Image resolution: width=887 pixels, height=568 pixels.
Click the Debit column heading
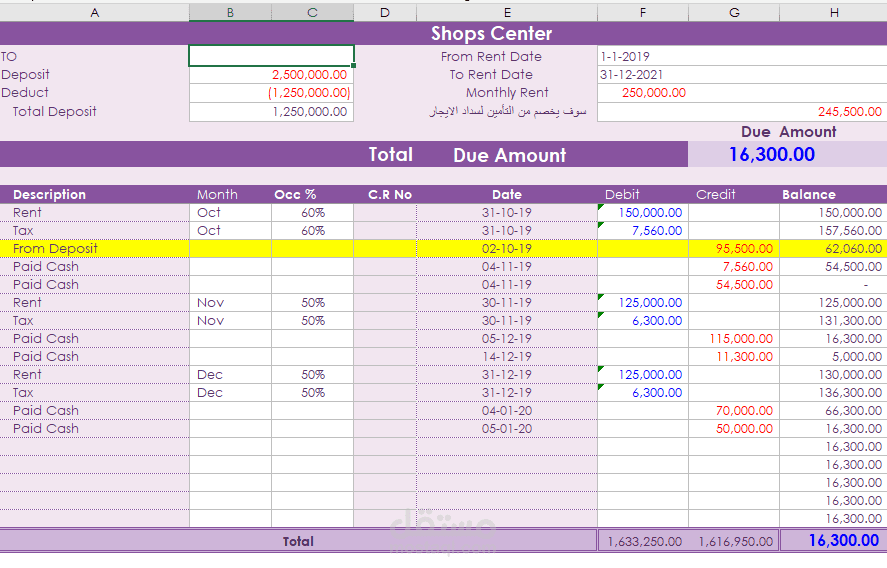pyautogui.click(x=622, y=195)
